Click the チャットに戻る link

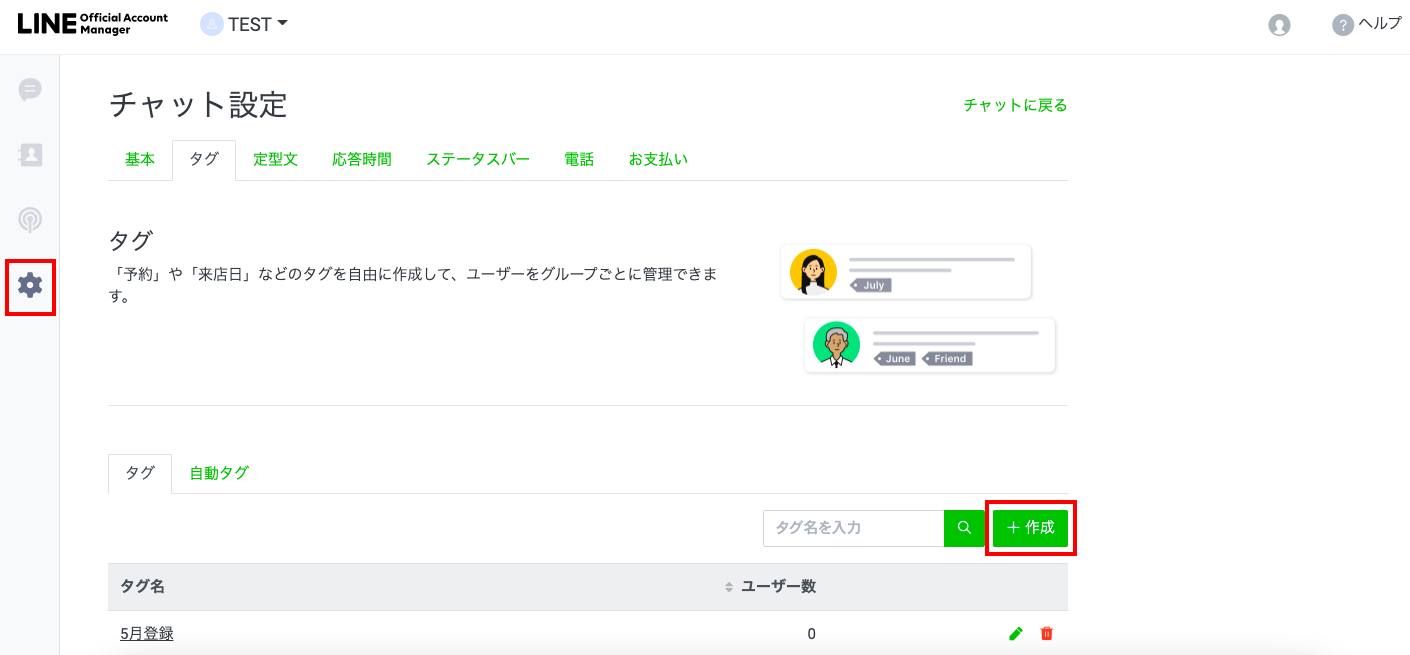click(x=1014, y=104)
